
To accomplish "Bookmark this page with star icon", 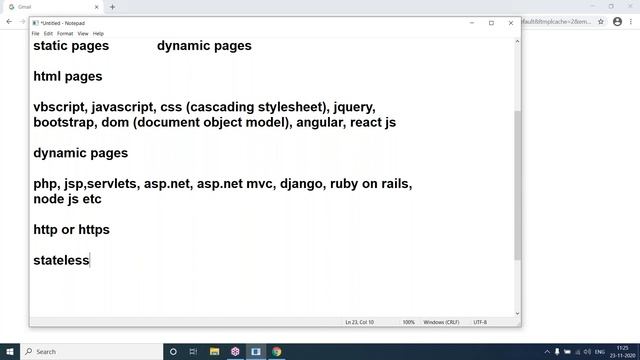I will [601, 22].
